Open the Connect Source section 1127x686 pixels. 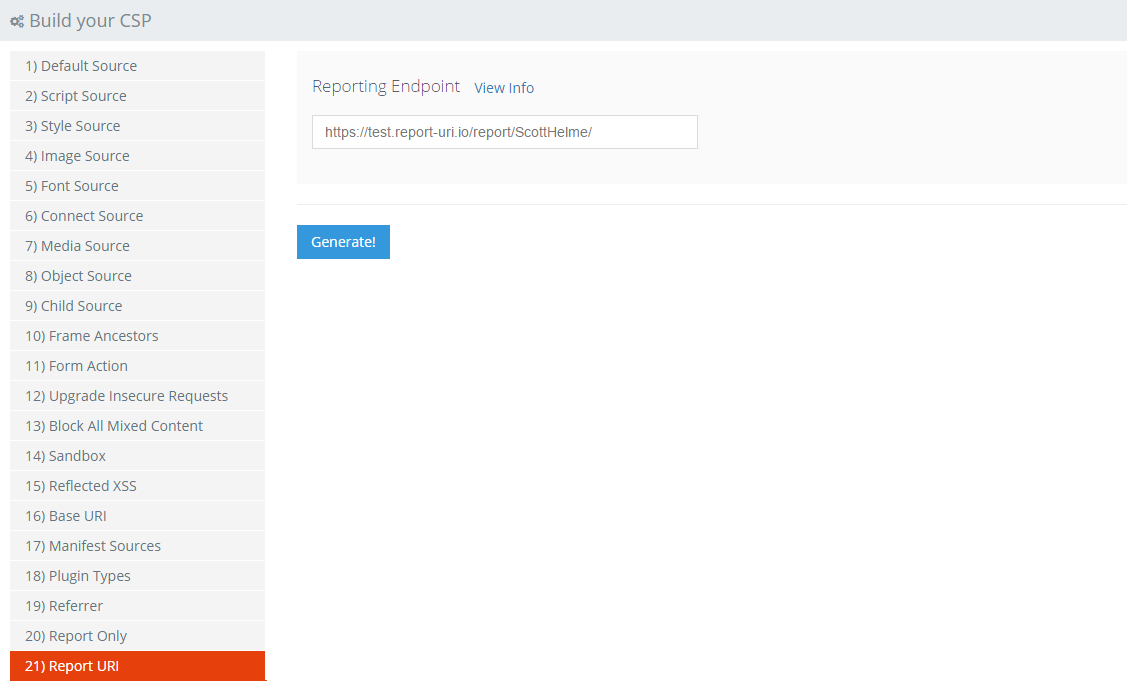(137, 216)
